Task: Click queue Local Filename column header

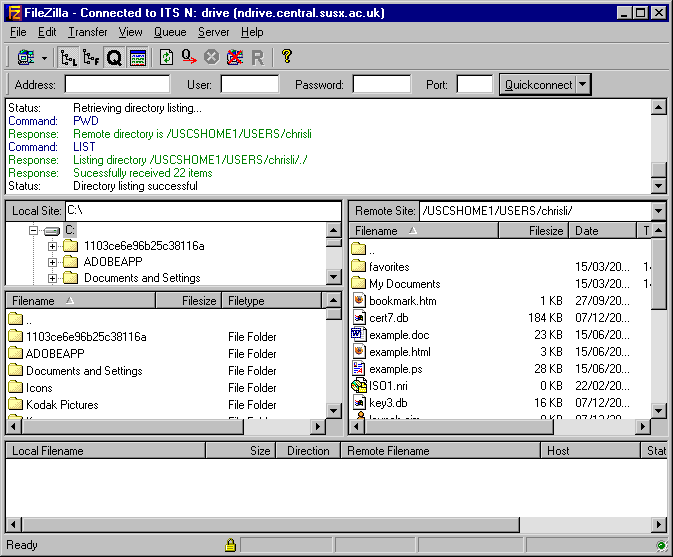Action: [106, 451]
